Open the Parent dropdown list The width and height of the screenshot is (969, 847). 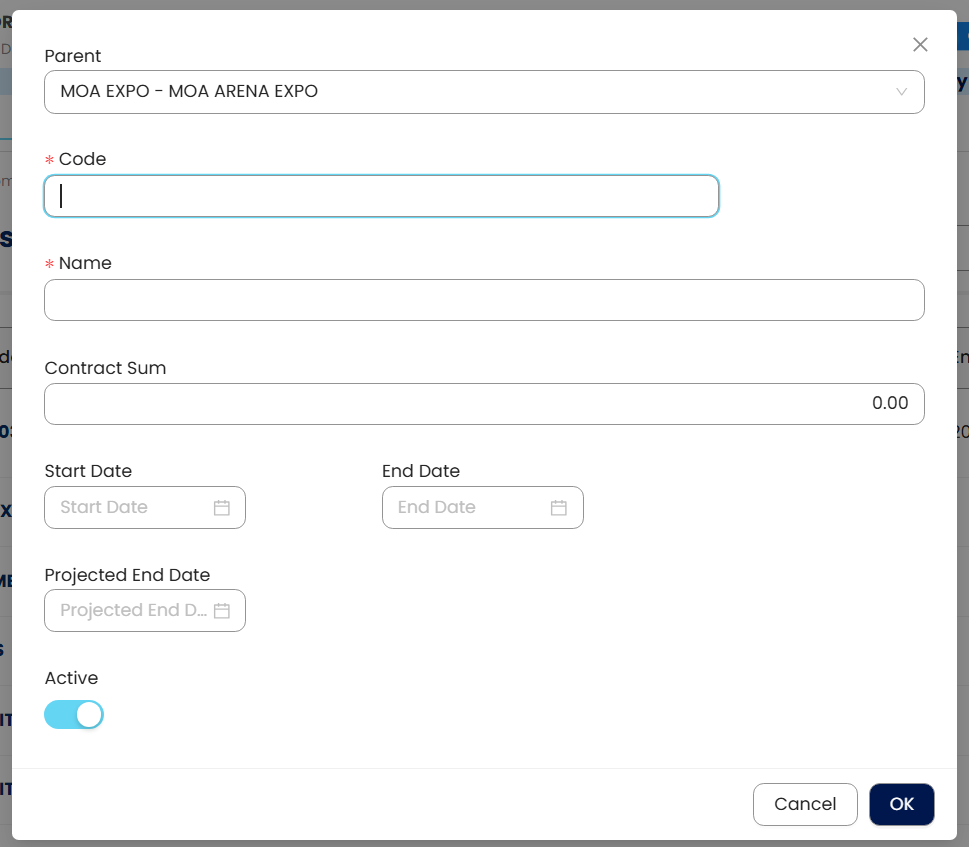(484, 92)
